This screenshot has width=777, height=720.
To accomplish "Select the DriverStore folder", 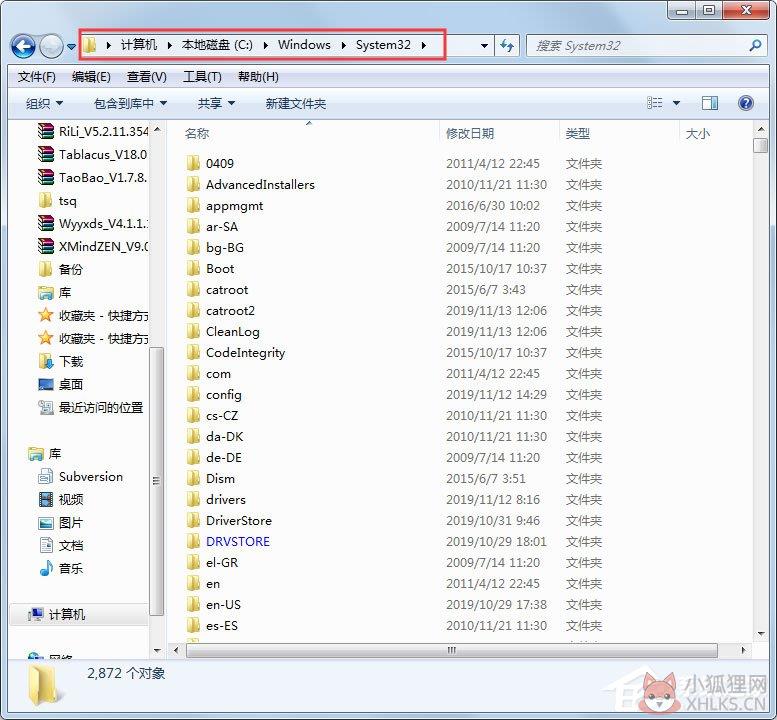I will [x=229, y=521].
